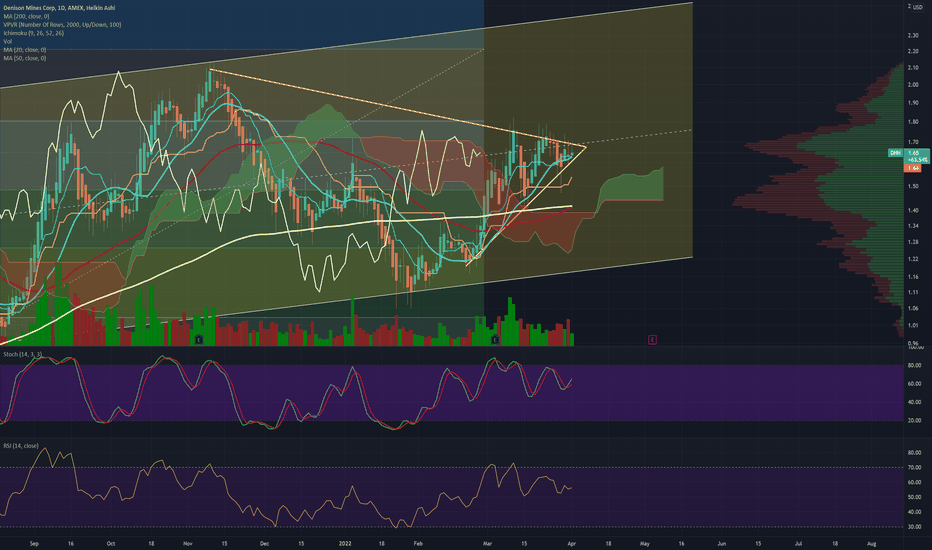The width and height of the screenshot is (932, 550).
Task: Click the 2022 label on time axis
Action: [345, 543]
